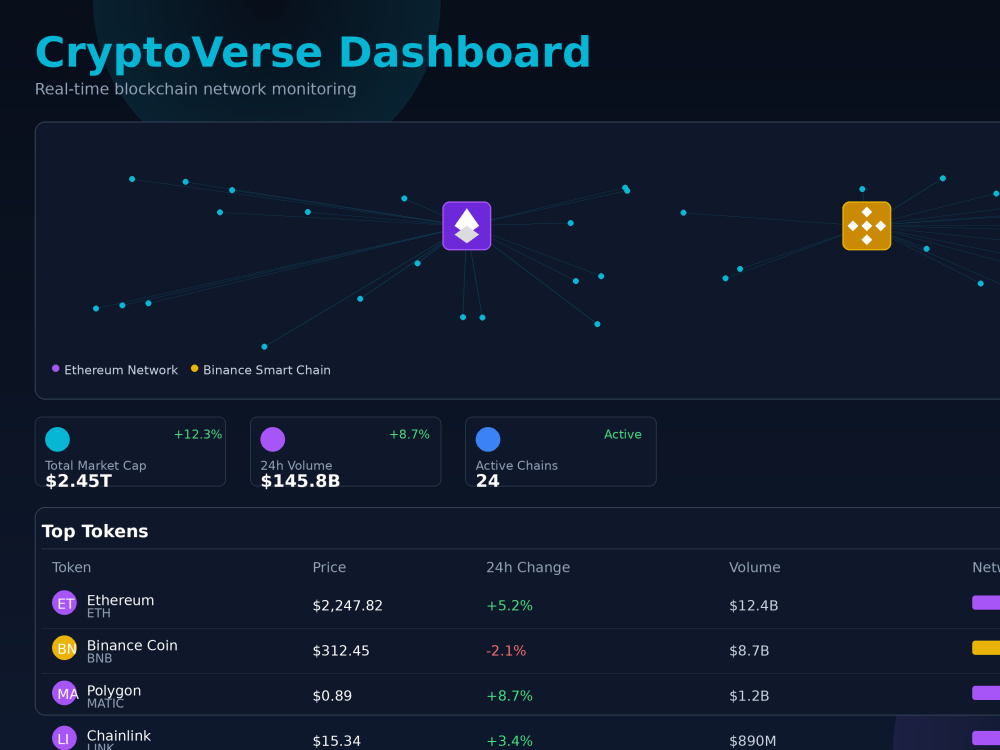The width and height of the screenshot is (1000, 750).
Task: Select the Polygon token name
Action: click(x=114, y=691)
